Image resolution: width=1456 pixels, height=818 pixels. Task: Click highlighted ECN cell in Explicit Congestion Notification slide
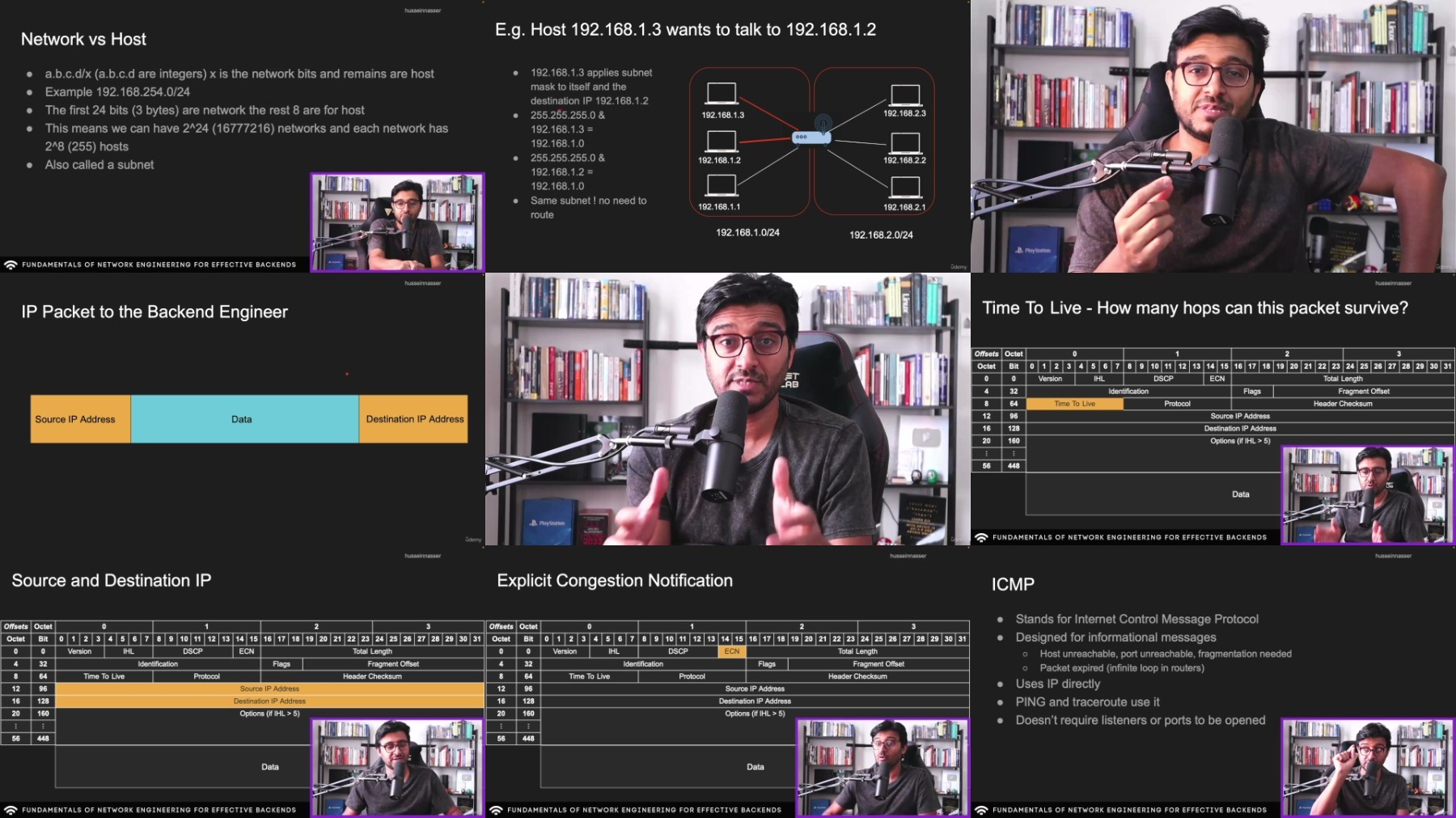732,651
